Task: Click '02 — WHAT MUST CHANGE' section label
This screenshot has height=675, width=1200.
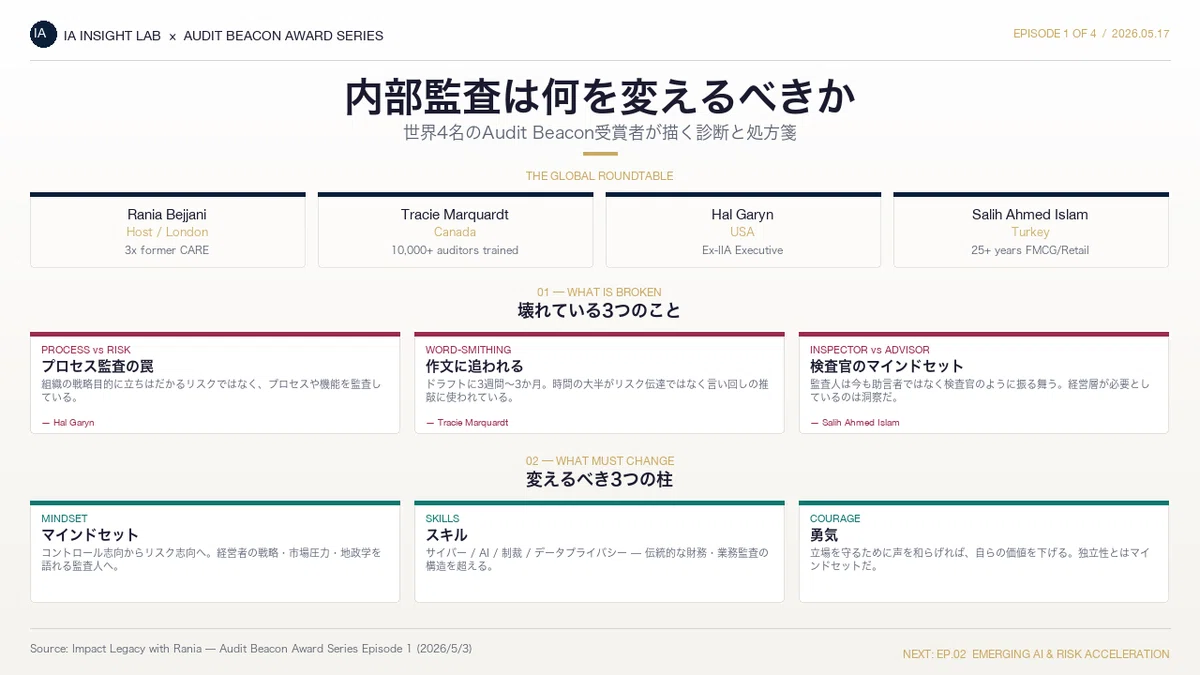Action: 600,461
